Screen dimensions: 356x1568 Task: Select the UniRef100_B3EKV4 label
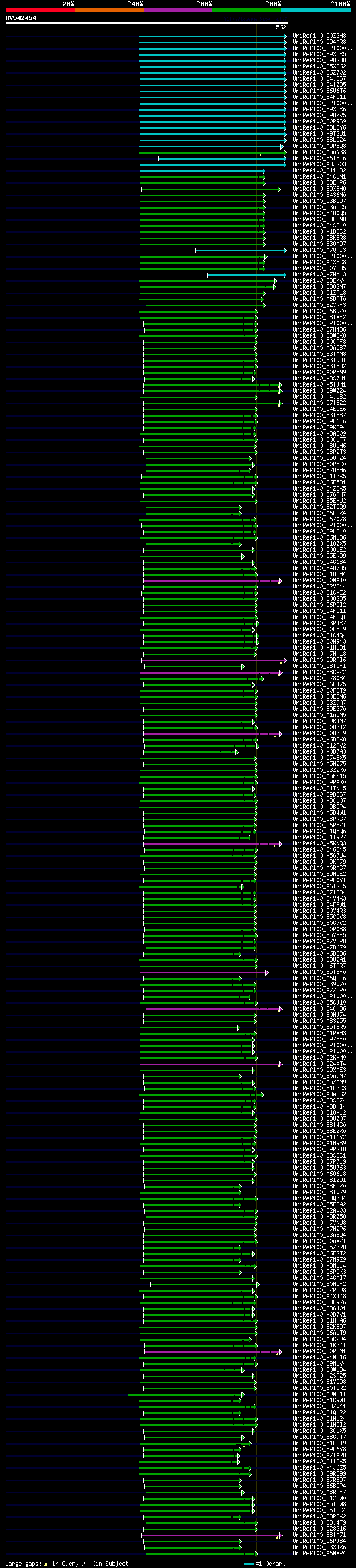coord(319,280)
